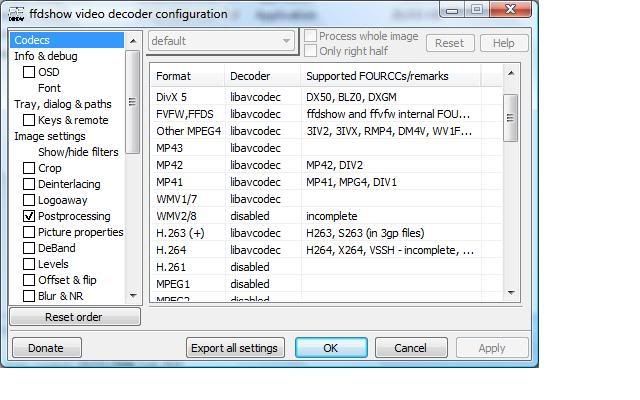Check Process whole image option
Viewport: 640px width, 400px height.
coord(311,36)
